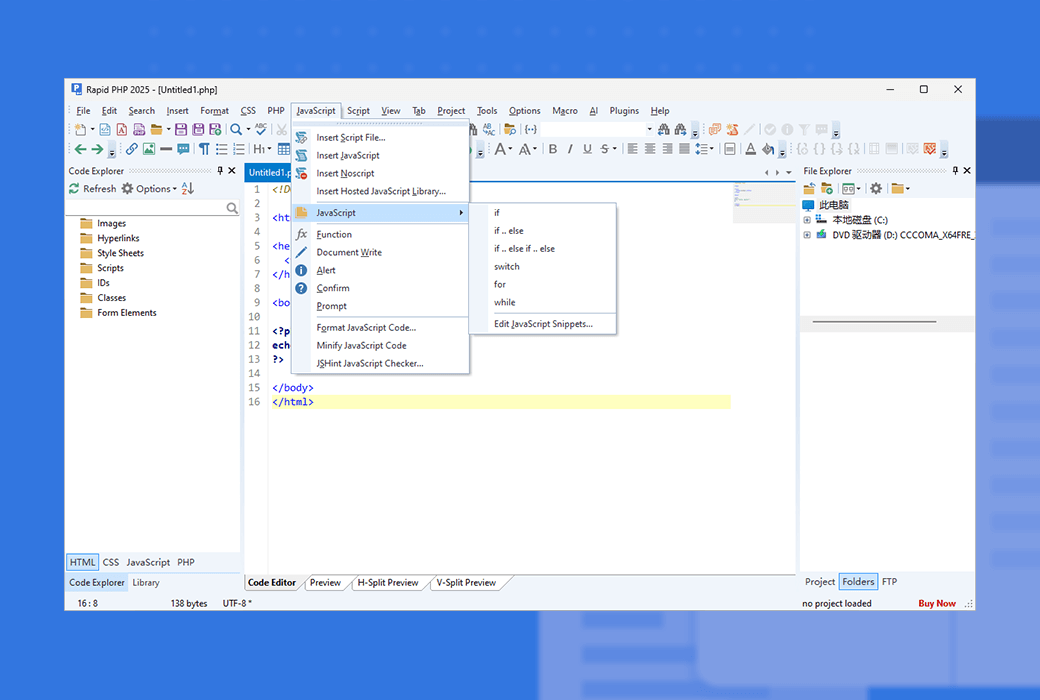Click the Insert hyperlink chain icon
Screen dimensions: 1040x700
click(132, 149)
